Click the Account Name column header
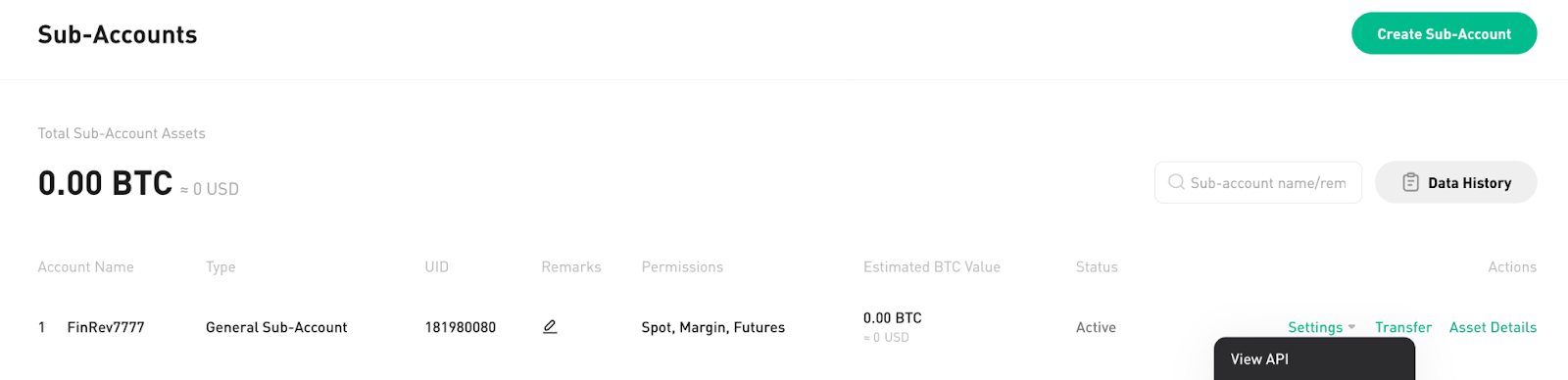This screenshot has width=1568, height=380. pyautogui.click(x=85, y=266)
